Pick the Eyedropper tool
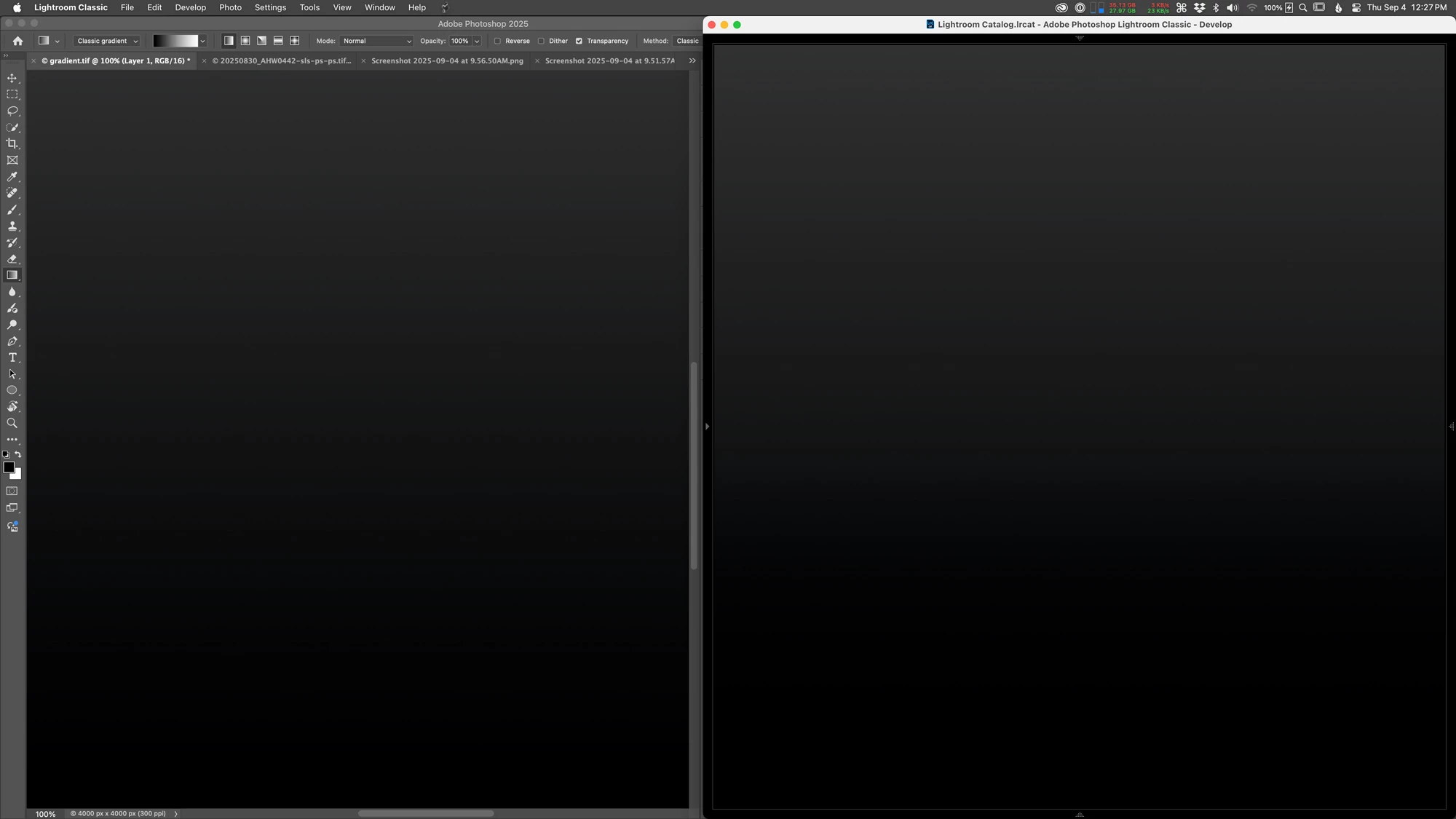Screen dimensions: 1456x819 [x=12, y=177]
